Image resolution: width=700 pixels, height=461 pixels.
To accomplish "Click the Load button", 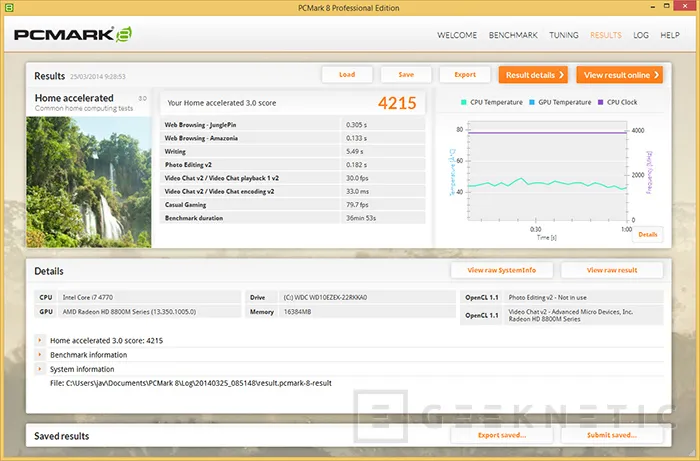I will click(x=347, y=75).
